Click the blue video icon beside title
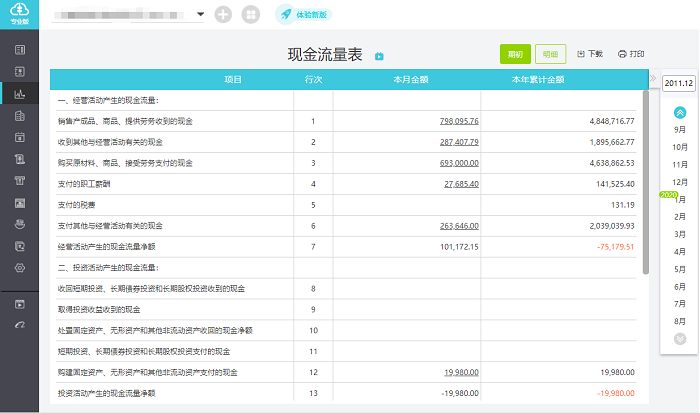This screenshot has width=700, height=413. (x=379, y=56)
